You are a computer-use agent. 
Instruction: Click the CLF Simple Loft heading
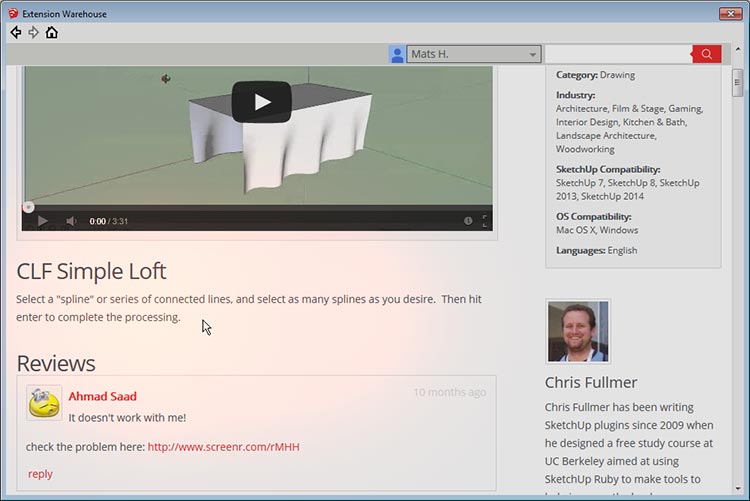click(91, 271)
